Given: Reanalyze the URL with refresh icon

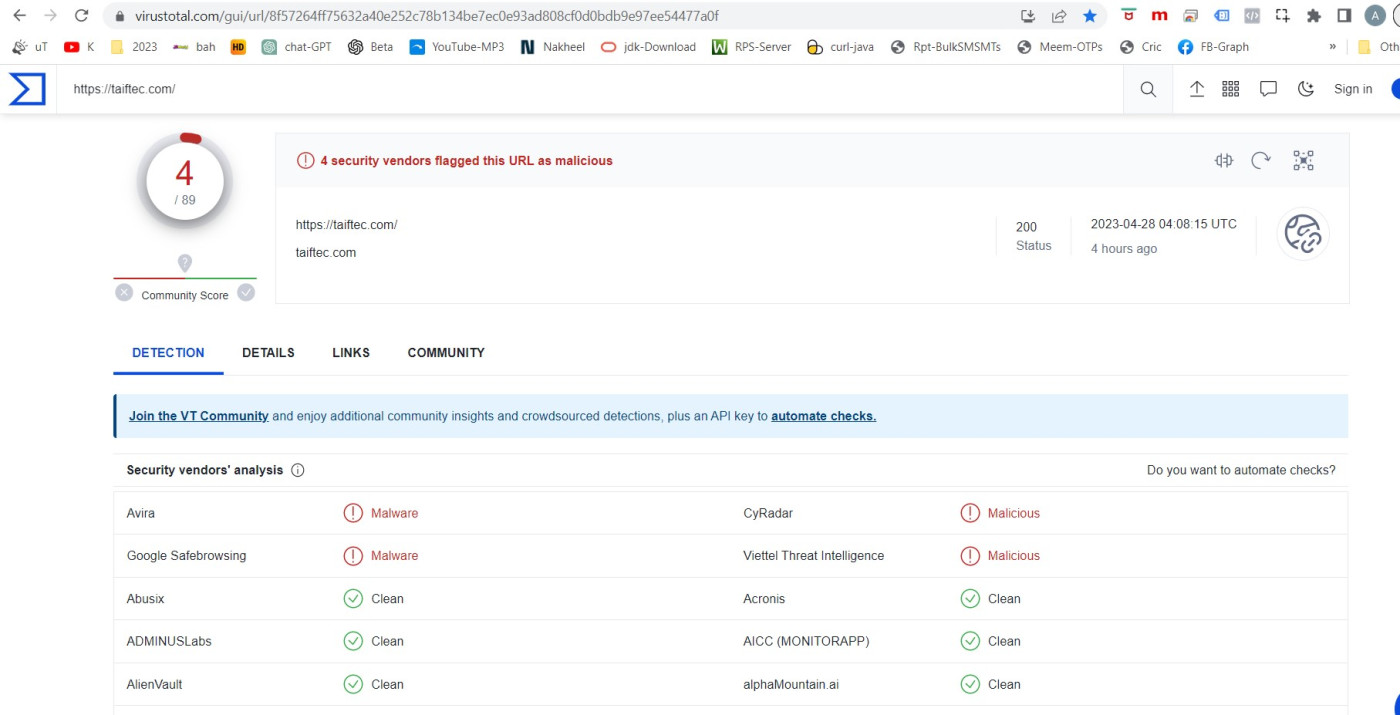Looking at the screenshot, I should (x=1261, y=160).
